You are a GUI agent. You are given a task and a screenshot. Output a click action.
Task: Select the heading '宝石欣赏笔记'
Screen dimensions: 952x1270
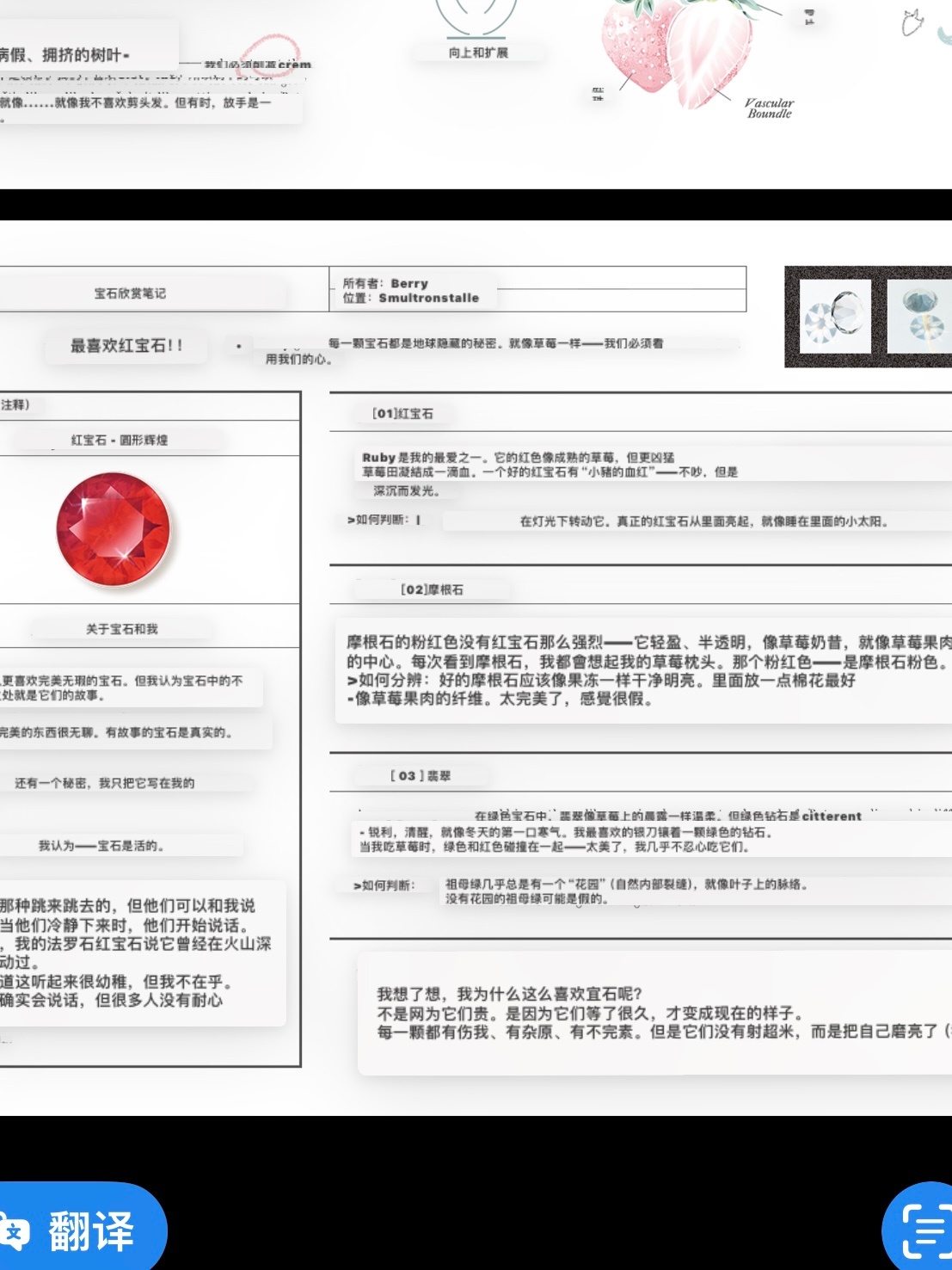(130, 293)
